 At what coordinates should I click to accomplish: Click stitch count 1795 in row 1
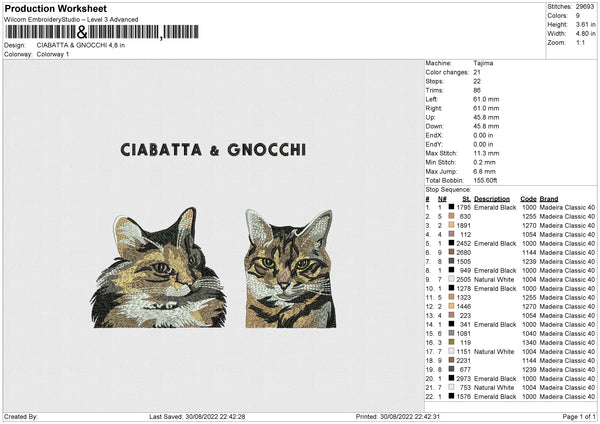[x=464, y=207]
